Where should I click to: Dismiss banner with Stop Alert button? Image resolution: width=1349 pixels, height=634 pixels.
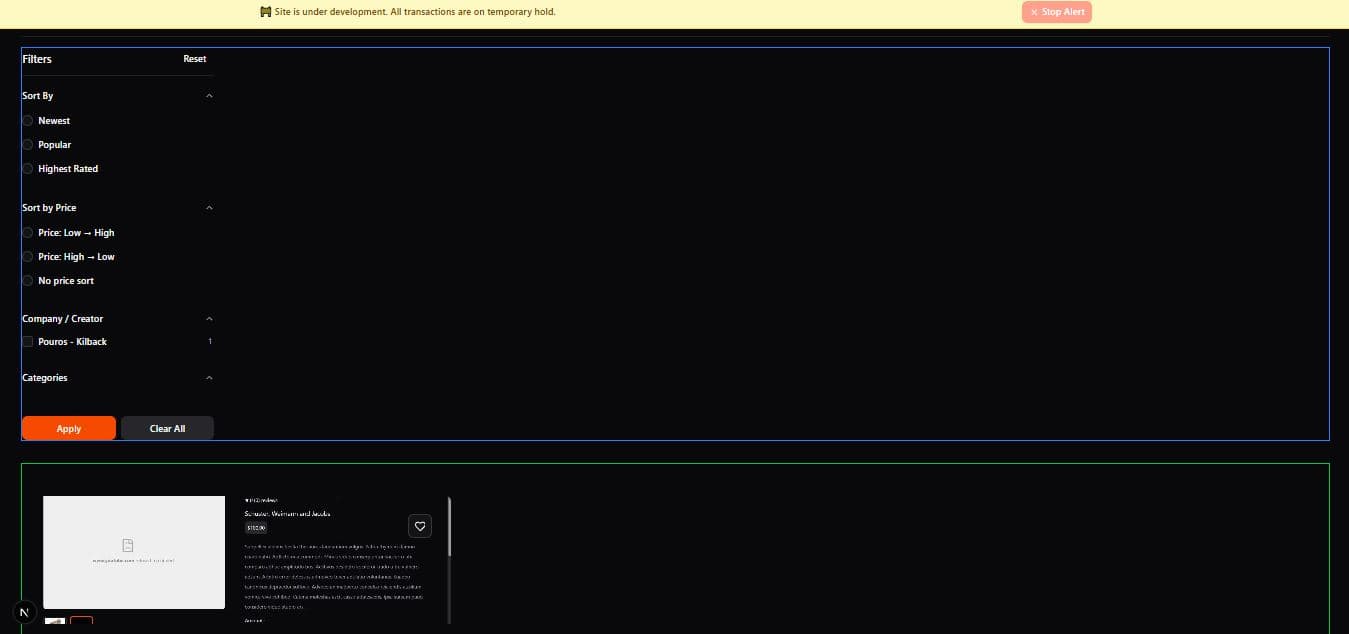1056,12
